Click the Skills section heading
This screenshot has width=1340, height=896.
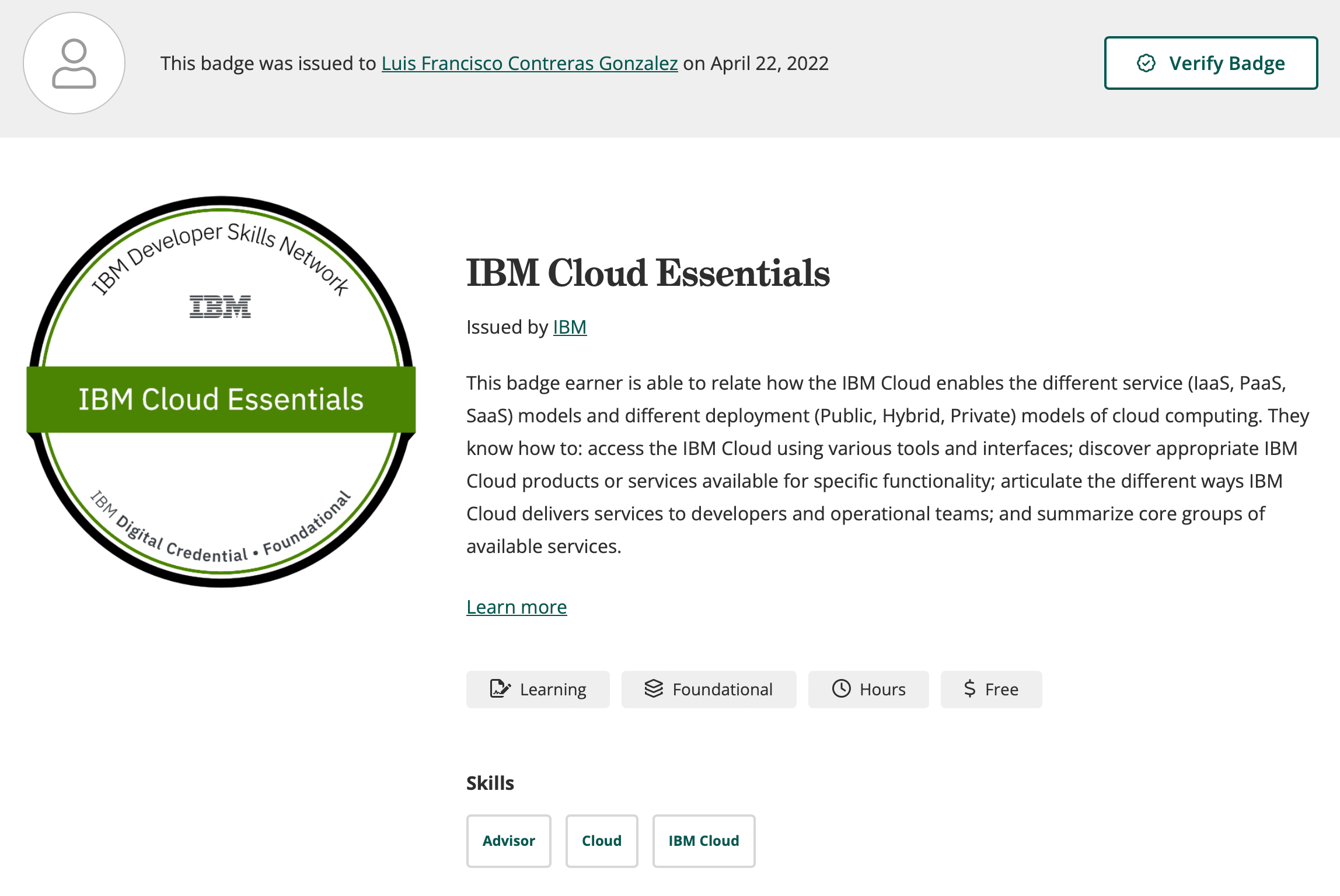[x=490, y=783]
